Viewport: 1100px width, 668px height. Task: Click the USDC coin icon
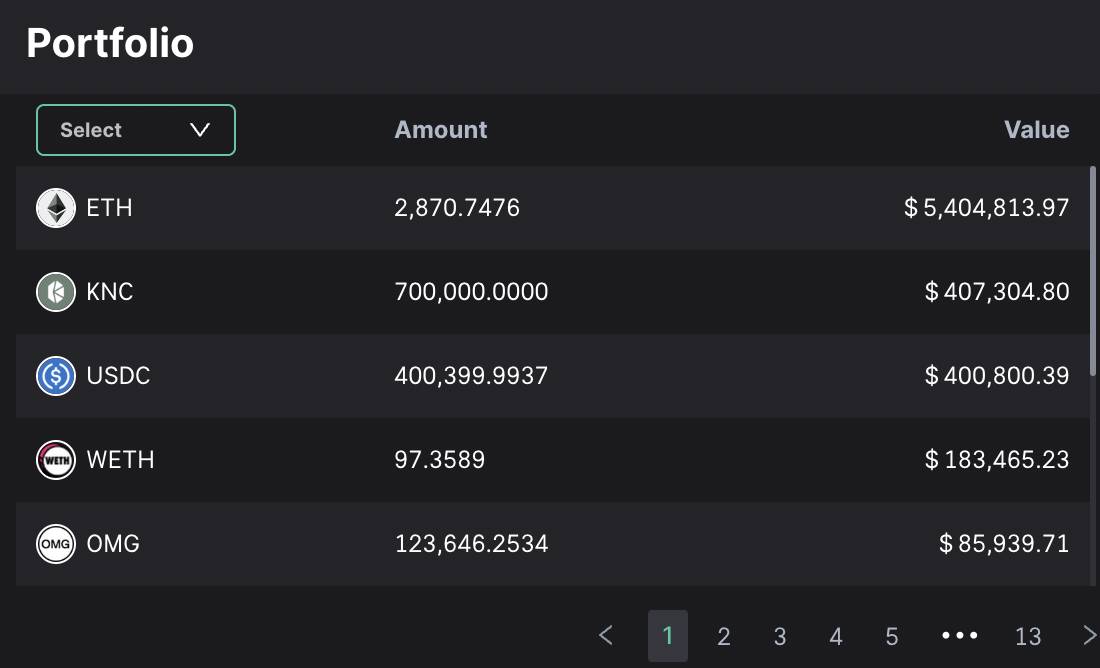(x=55, y=376)
